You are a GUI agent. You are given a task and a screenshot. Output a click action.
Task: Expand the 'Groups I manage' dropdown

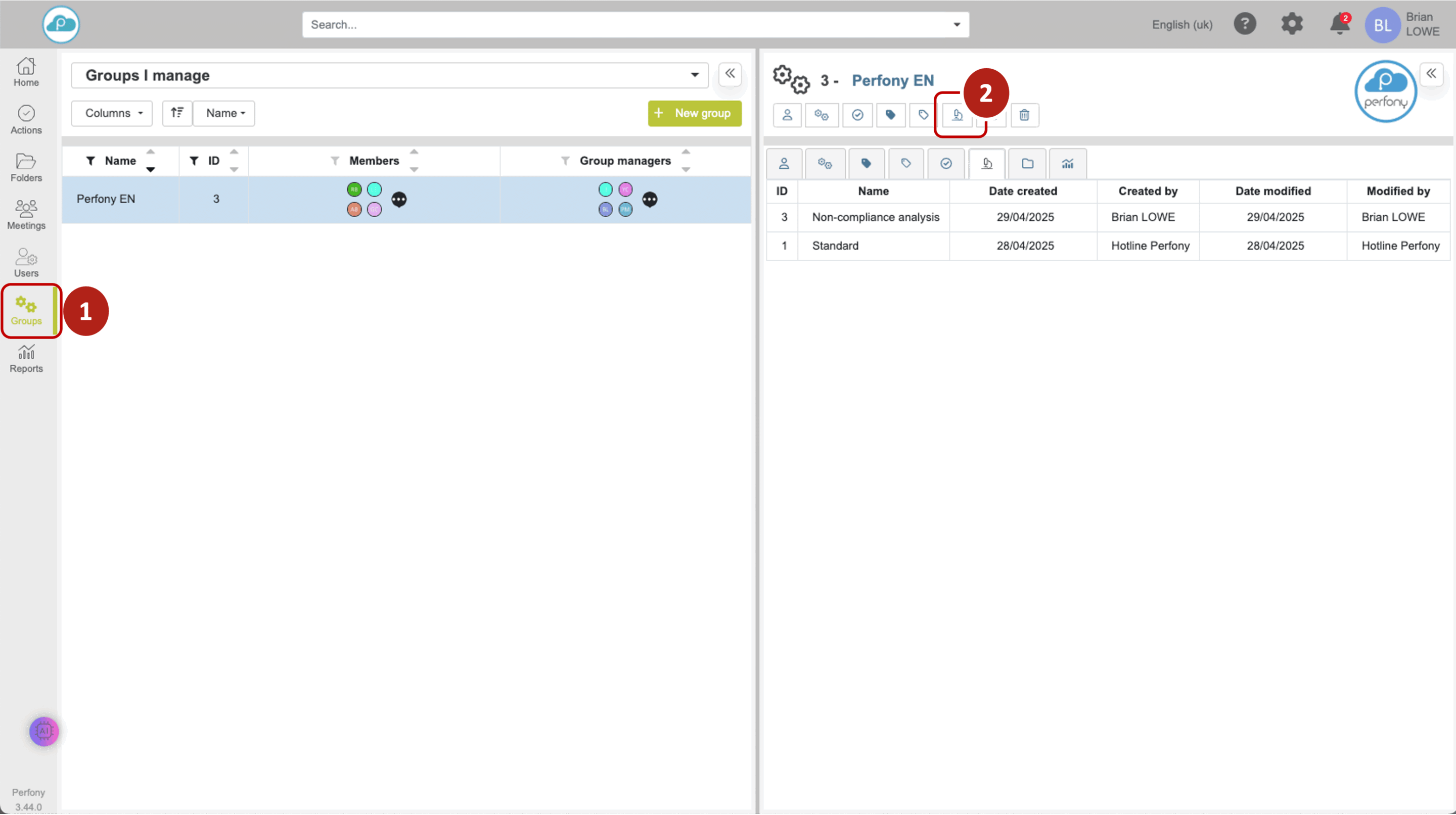pyautogui.click(x=695, y=75)
